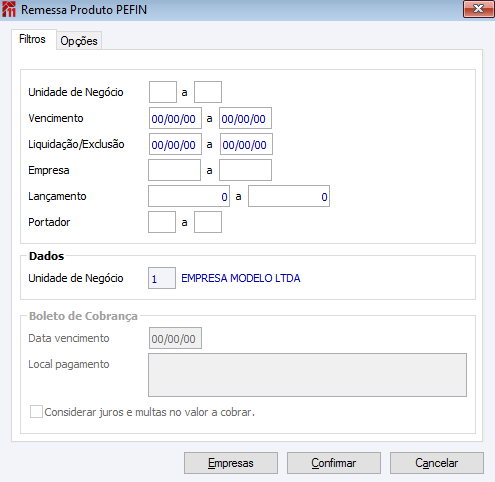Click the Confirmar button
Screen dimensions: 495x482
click(334, 463)
